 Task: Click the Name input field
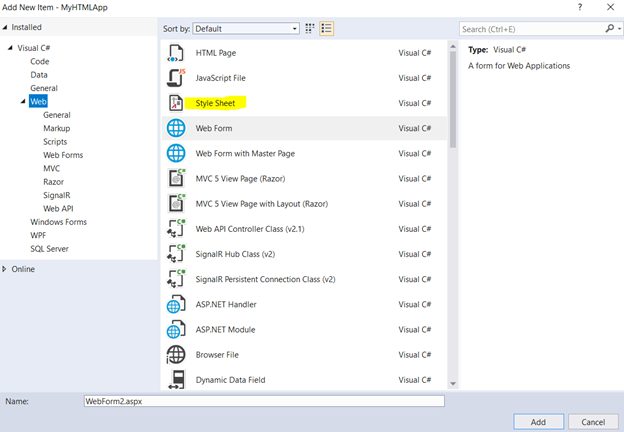point(264,401)
